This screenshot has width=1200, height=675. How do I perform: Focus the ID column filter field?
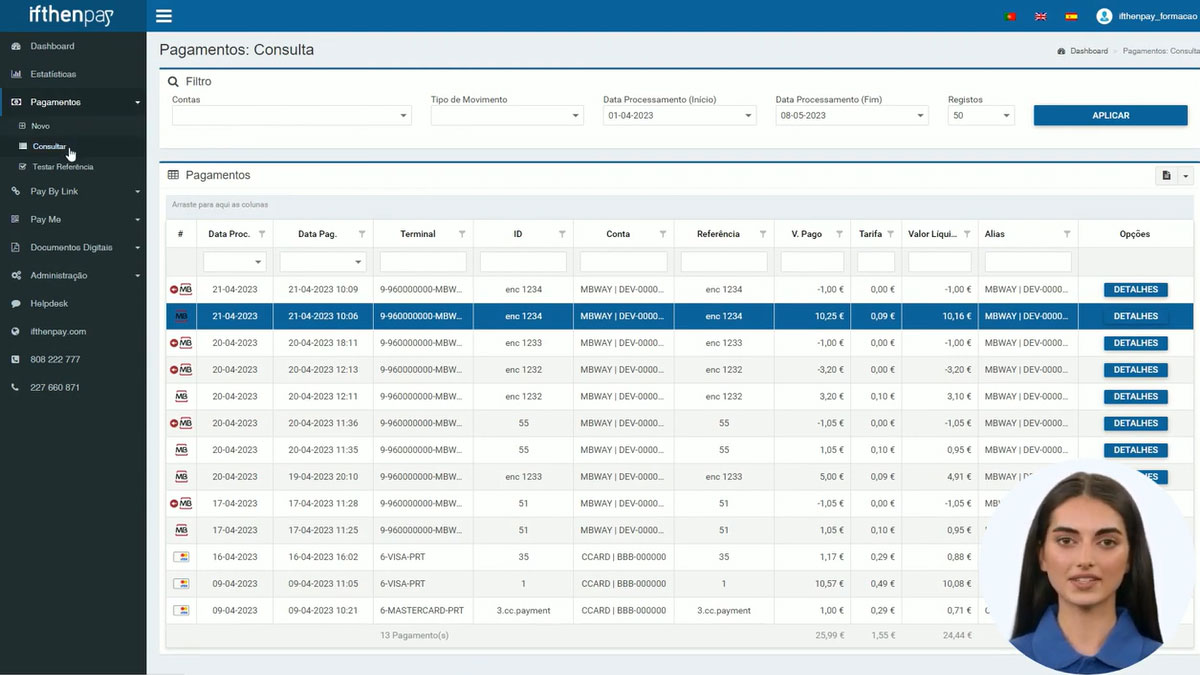click(x=523, y=262)
